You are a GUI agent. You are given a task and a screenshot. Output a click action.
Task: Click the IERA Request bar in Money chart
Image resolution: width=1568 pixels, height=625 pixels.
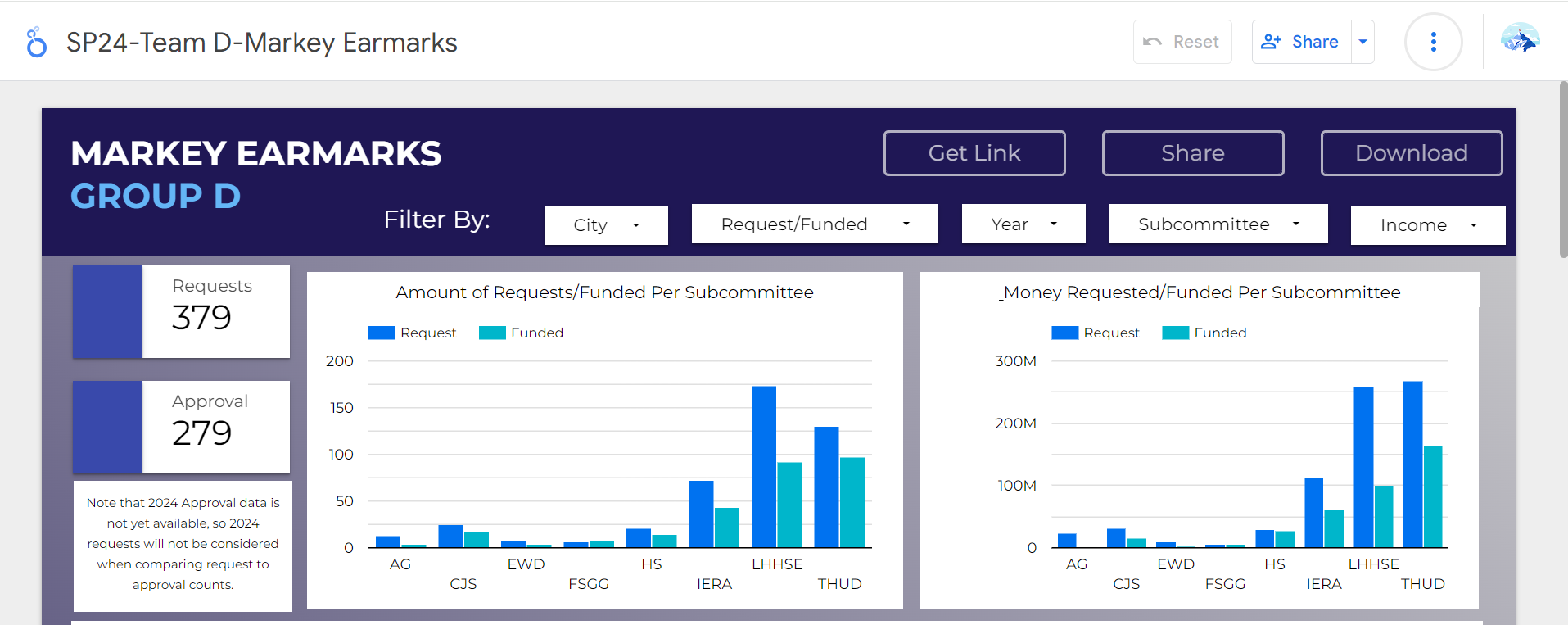tap(1313, 513)
